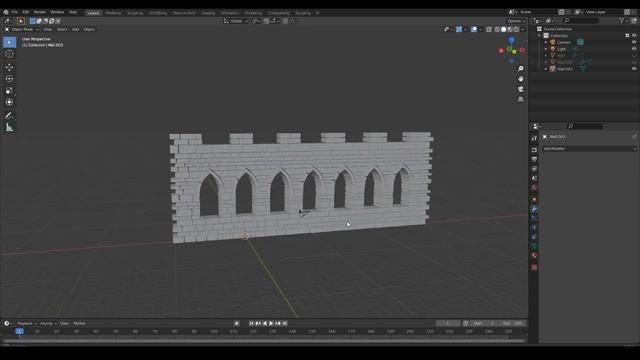Viewport: 640px width, 360px height.
Task: Open the View Layer properties tab
Action: (x=534, y=169)
